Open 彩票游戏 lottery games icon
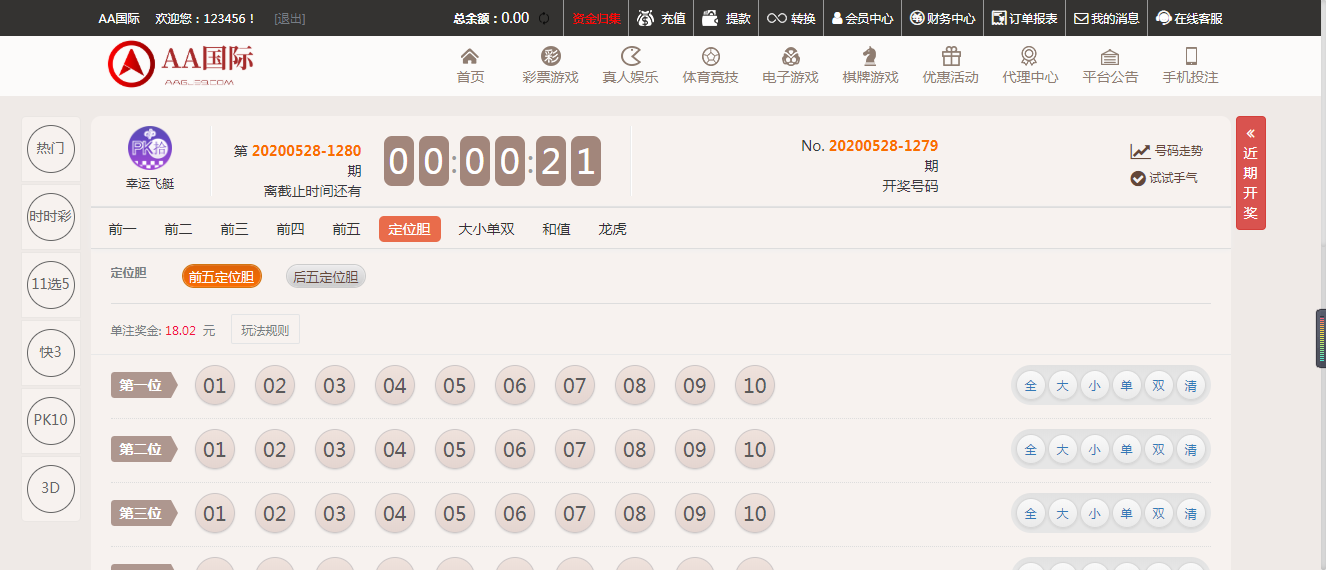This screenshot has width=1326, height=570. point(550,57)
